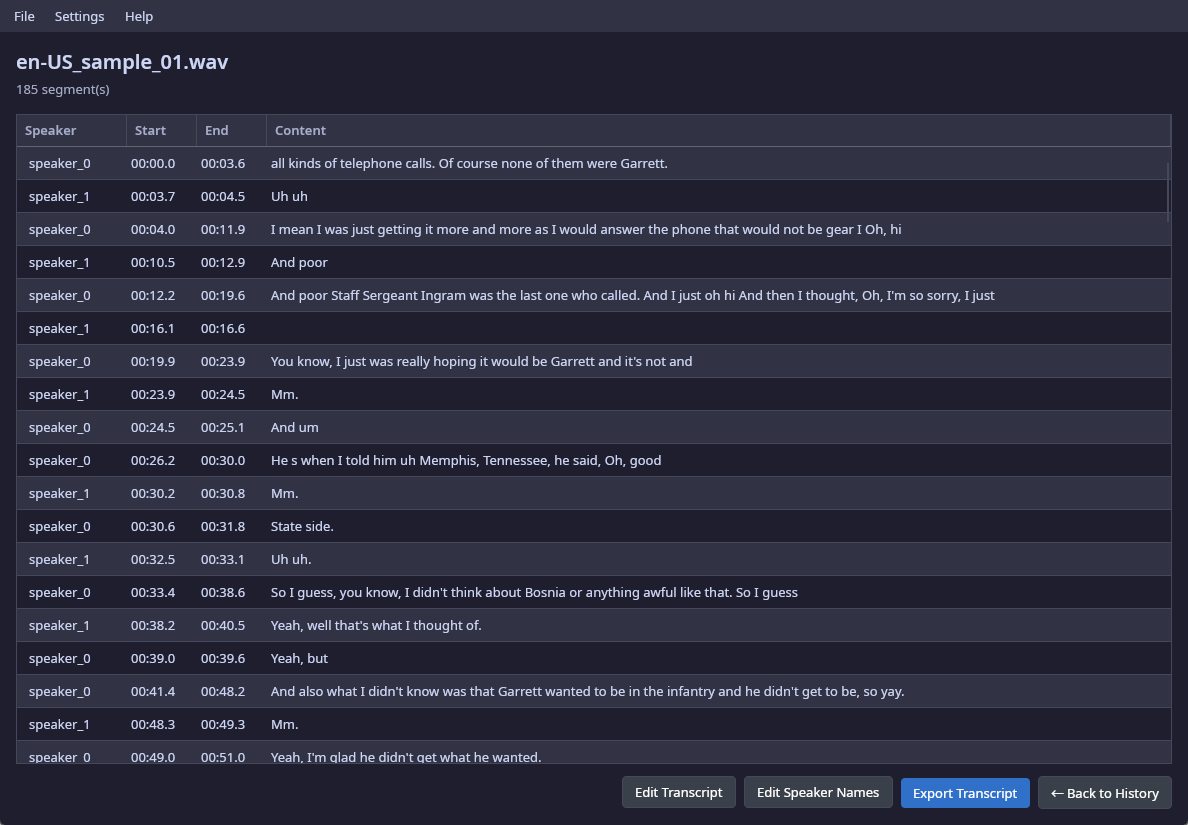Click the 'Mm.' segment at 00:23.9

point(284,395)
